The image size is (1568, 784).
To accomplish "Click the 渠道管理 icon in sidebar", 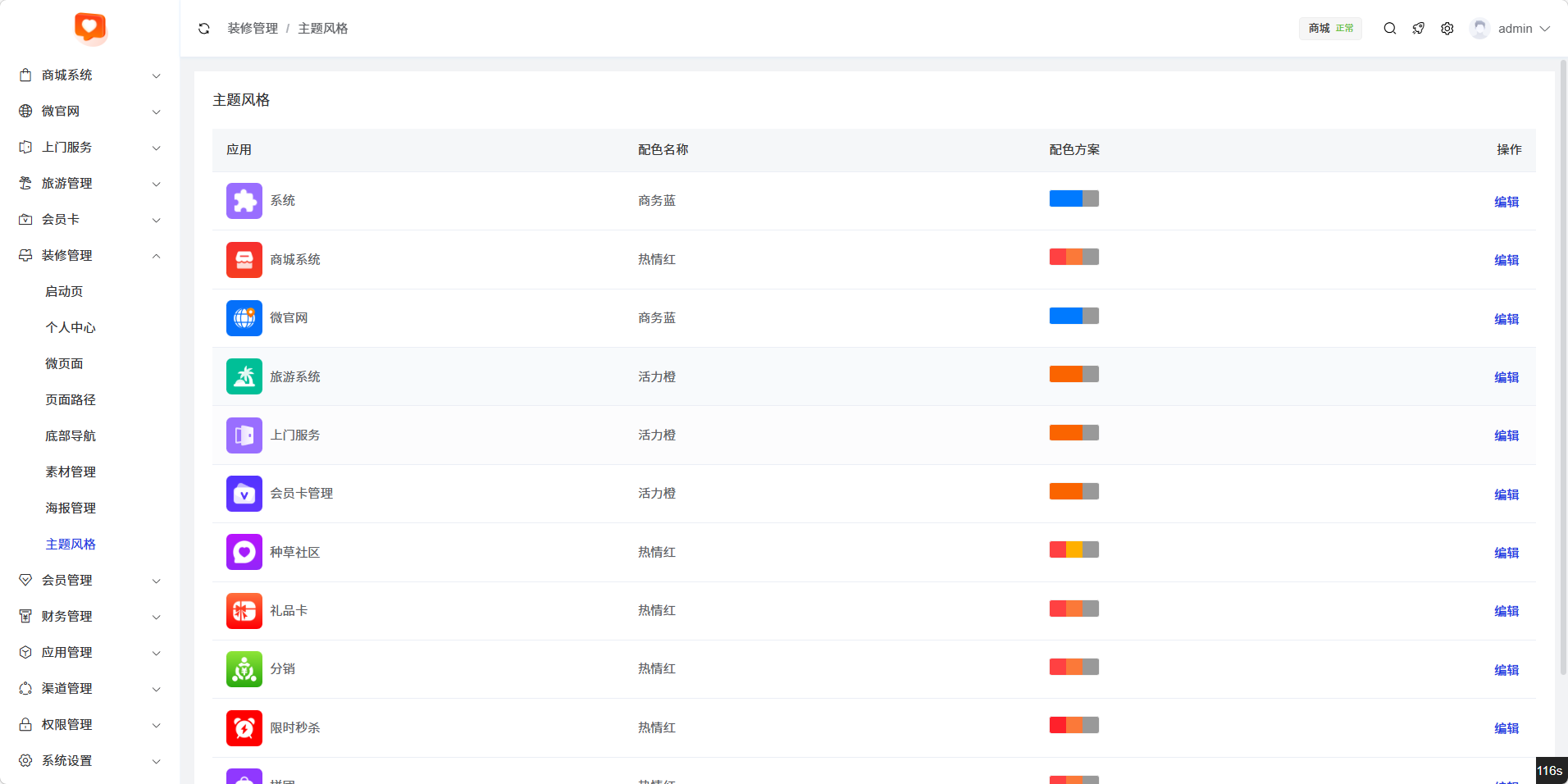I will (x=25, y=688).
